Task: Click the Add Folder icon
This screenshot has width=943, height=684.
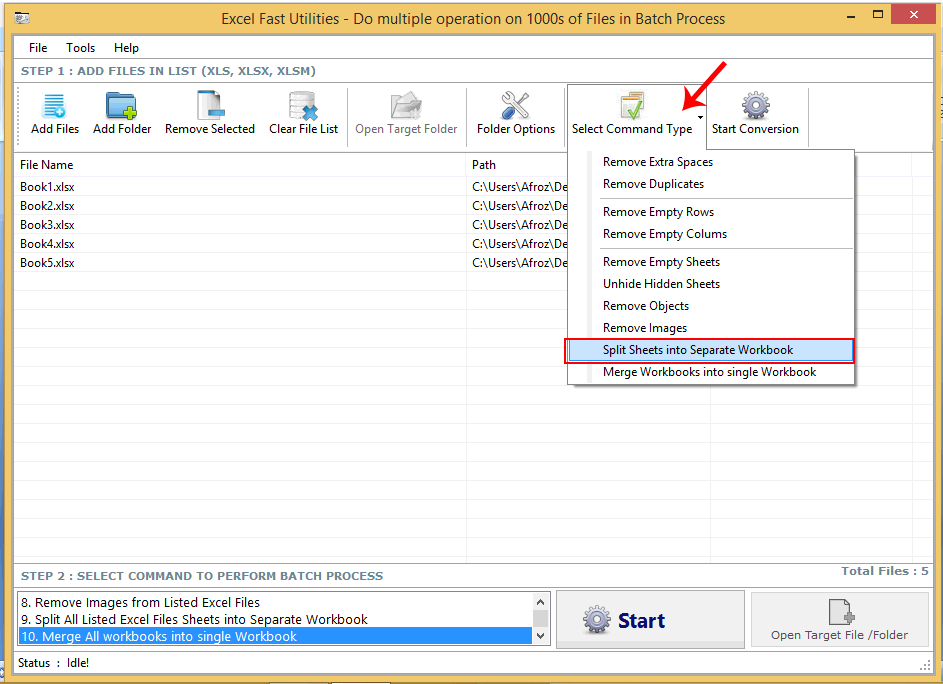Action: [121, 104]
